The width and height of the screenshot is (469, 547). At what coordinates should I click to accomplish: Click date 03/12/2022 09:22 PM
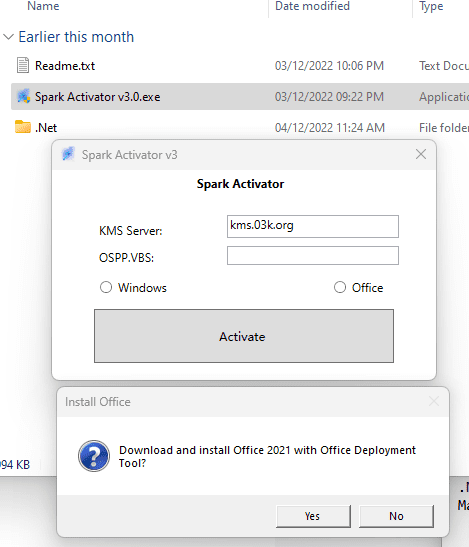click(329, 97)
